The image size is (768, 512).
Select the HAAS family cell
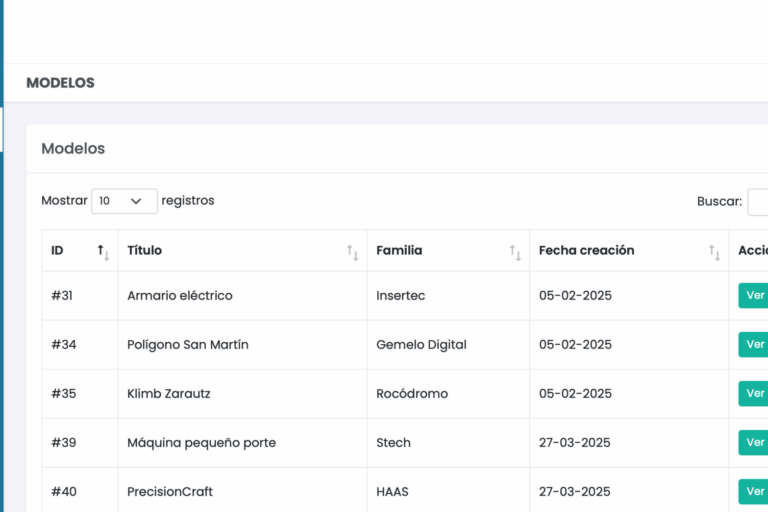[x=392, y=492]
